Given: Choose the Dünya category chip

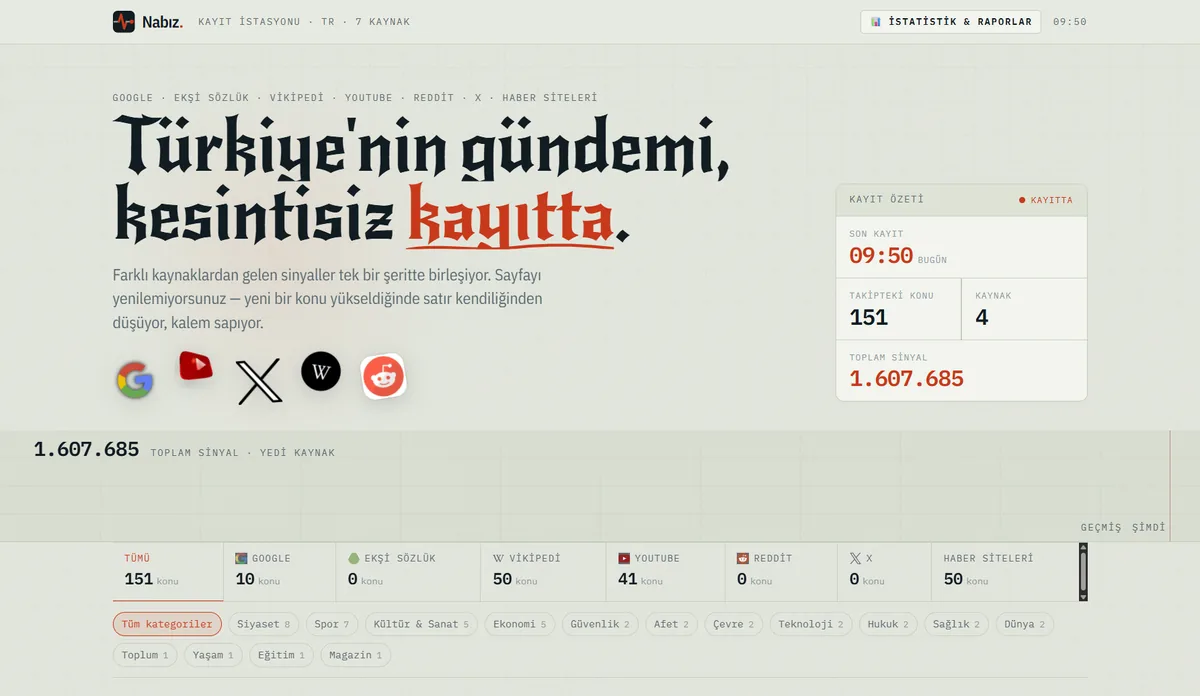Looking at the screenshot, I should pyautogui.click(x=1026, y=625).
